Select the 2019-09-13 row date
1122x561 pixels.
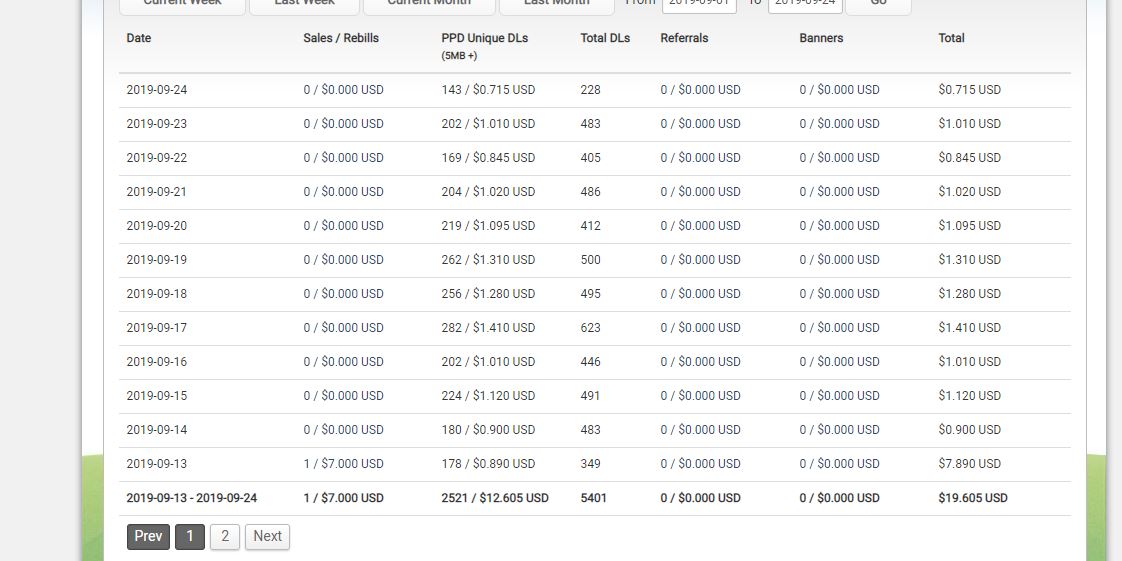tap(157, 464)
